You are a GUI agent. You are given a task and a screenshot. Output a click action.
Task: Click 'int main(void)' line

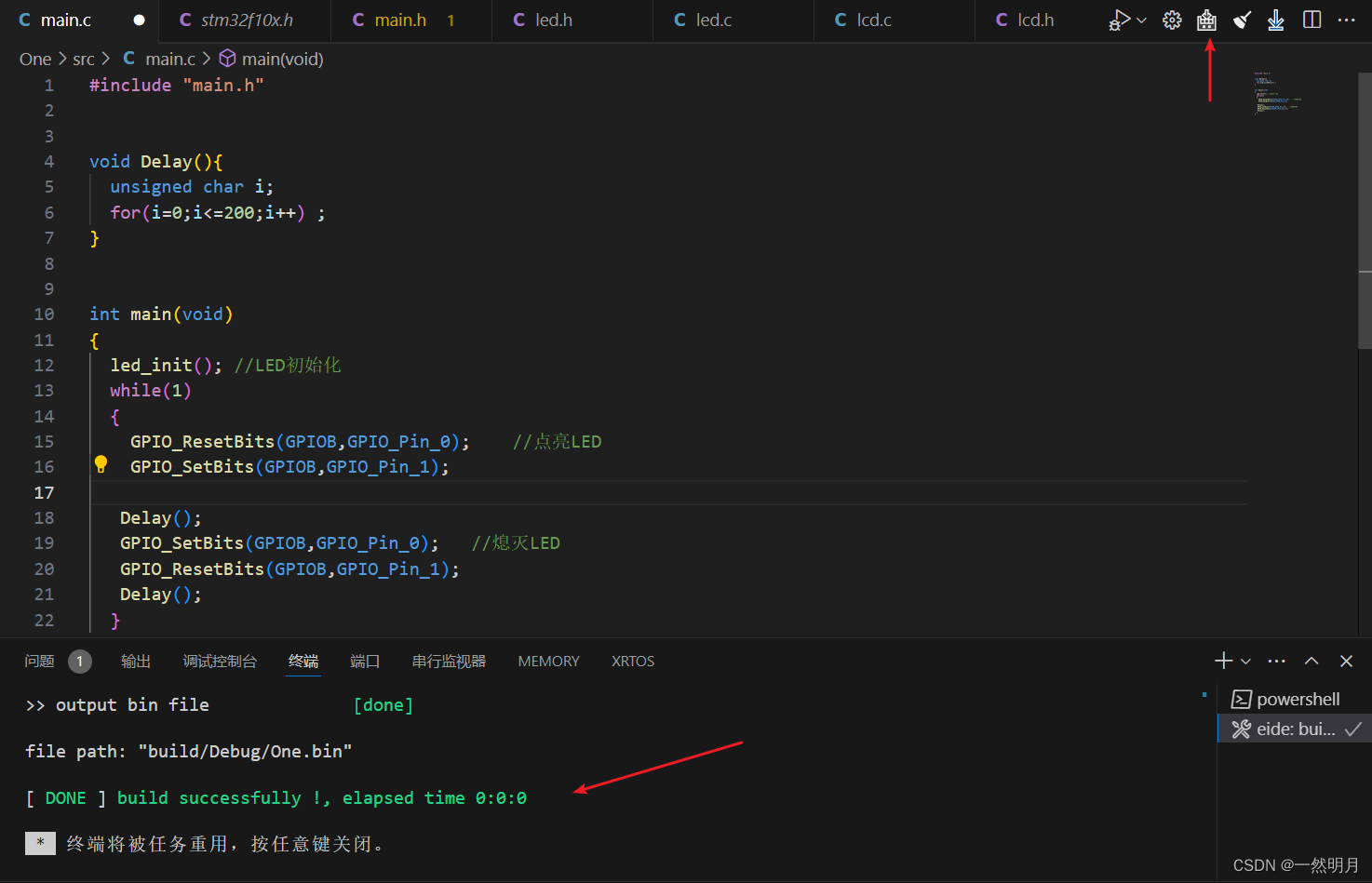coord(161,314)
